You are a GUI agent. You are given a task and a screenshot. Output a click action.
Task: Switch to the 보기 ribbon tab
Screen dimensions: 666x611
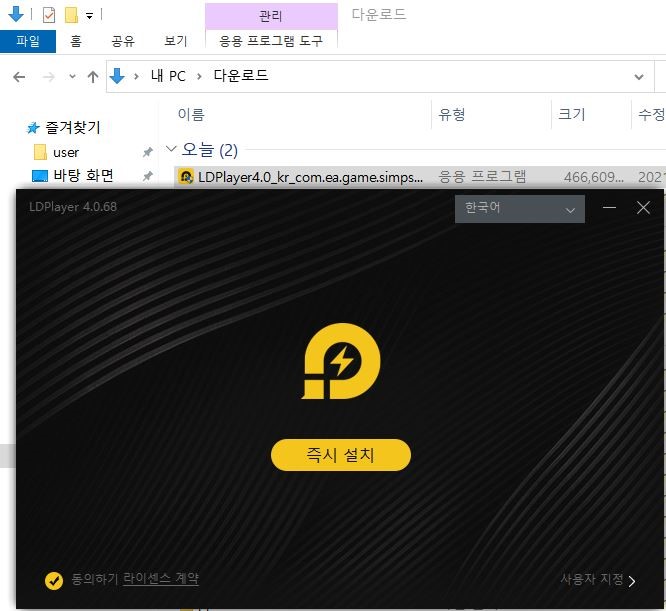(175, 41)
